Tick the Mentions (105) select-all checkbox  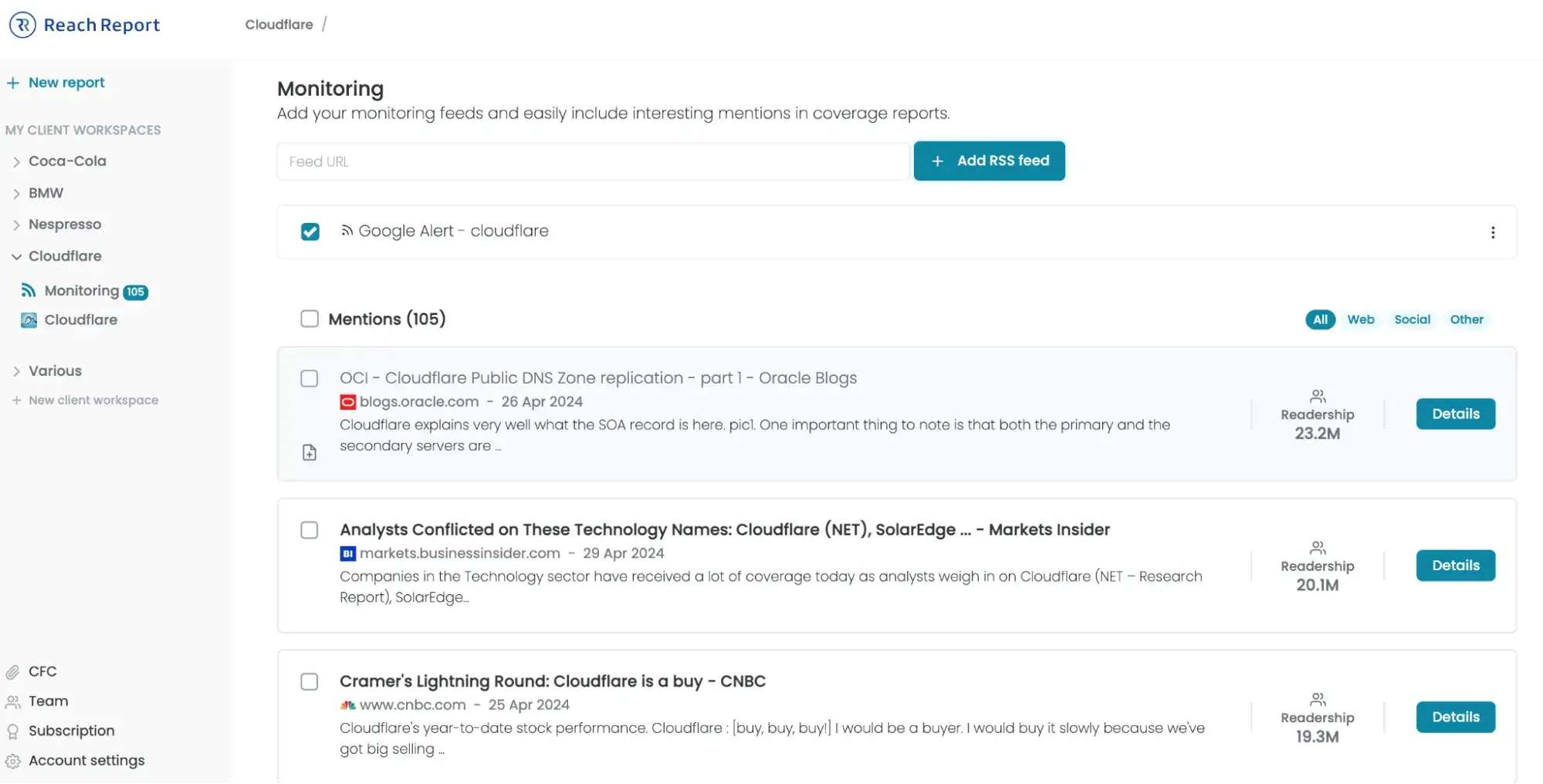click(x=310, y=319)
